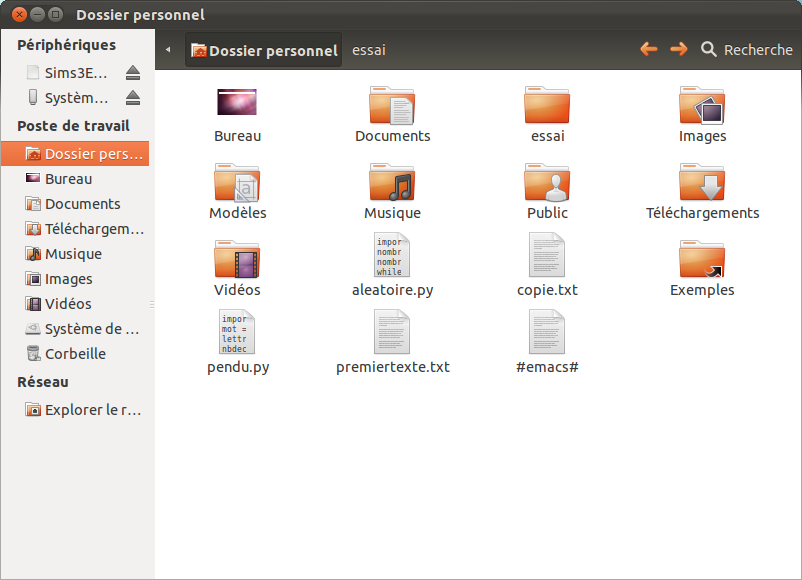Open the Téléchargements folder icon in main view
Screen dimensions: 802x580
tap(702, 182)
